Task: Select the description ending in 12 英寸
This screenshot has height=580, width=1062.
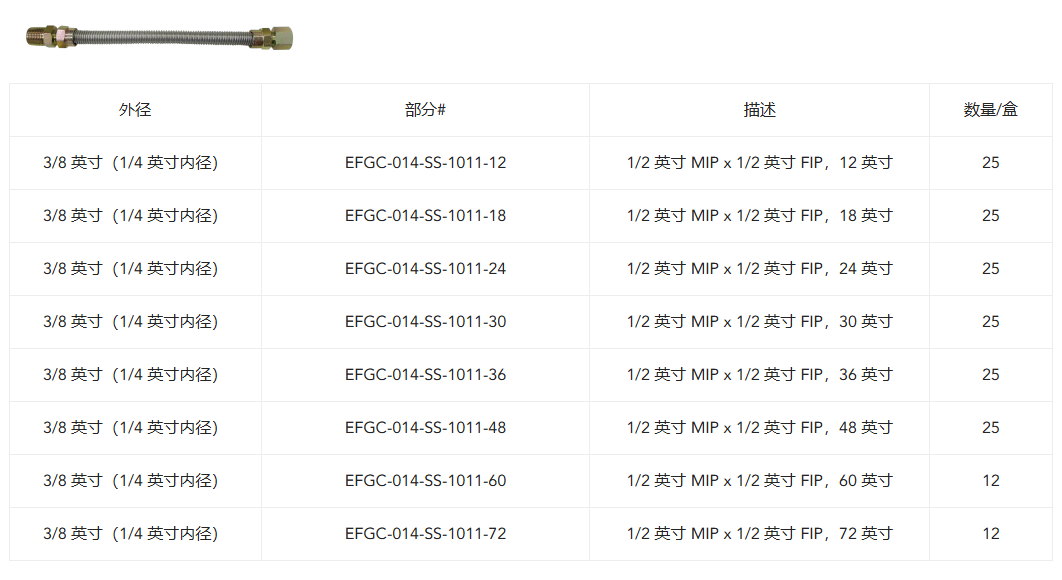Action: (759, 163)
